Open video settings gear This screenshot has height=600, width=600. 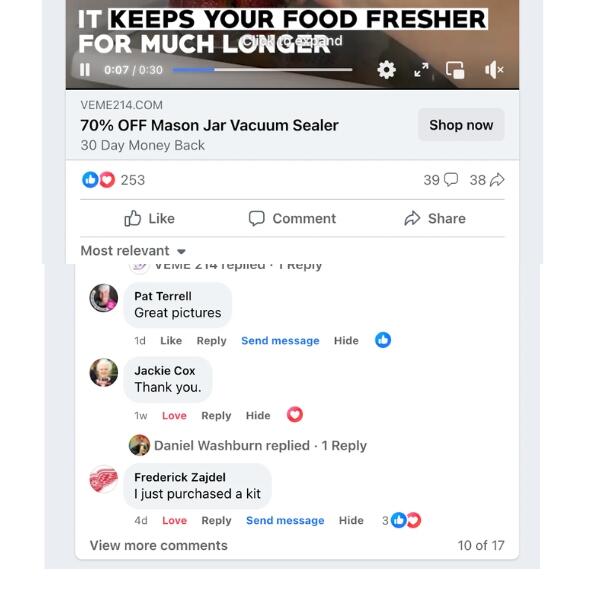pos(386,70)
